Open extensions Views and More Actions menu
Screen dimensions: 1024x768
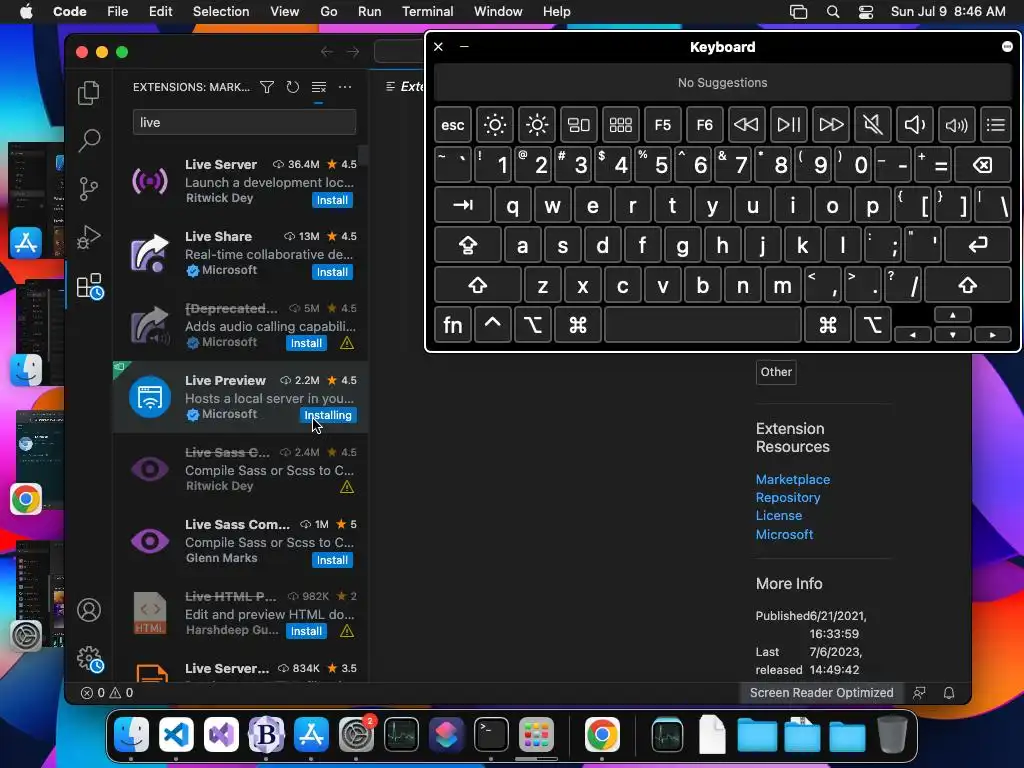[x=345, y=87]
